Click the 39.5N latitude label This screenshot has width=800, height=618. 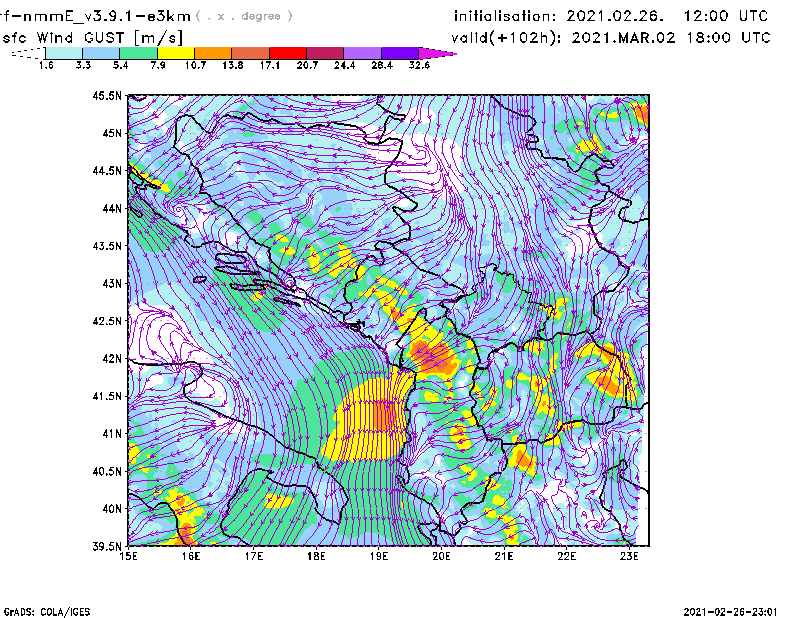tap(107, 547)
